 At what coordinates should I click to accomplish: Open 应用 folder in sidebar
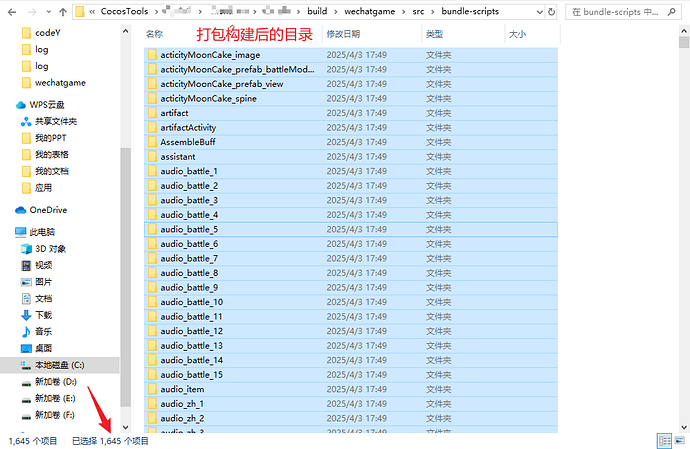click(37, 188)
